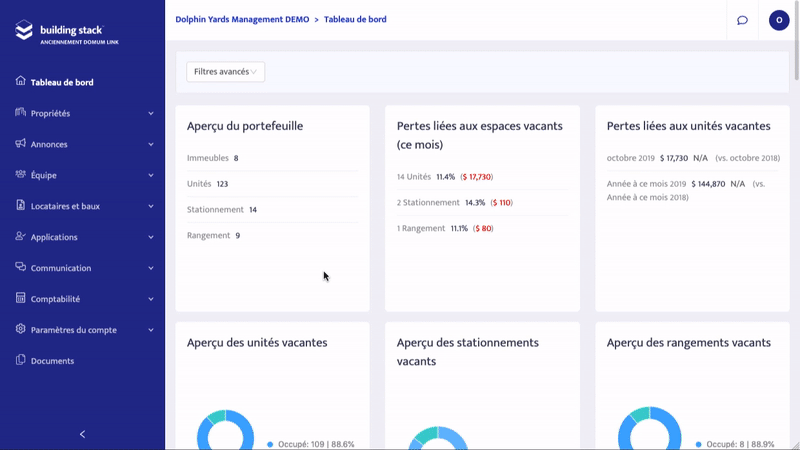Open messages via speech bubble icon

click(x=742, y=20)
